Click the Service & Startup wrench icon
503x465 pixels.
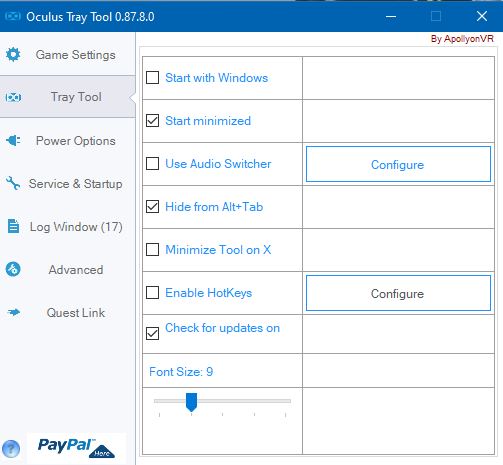13,183
